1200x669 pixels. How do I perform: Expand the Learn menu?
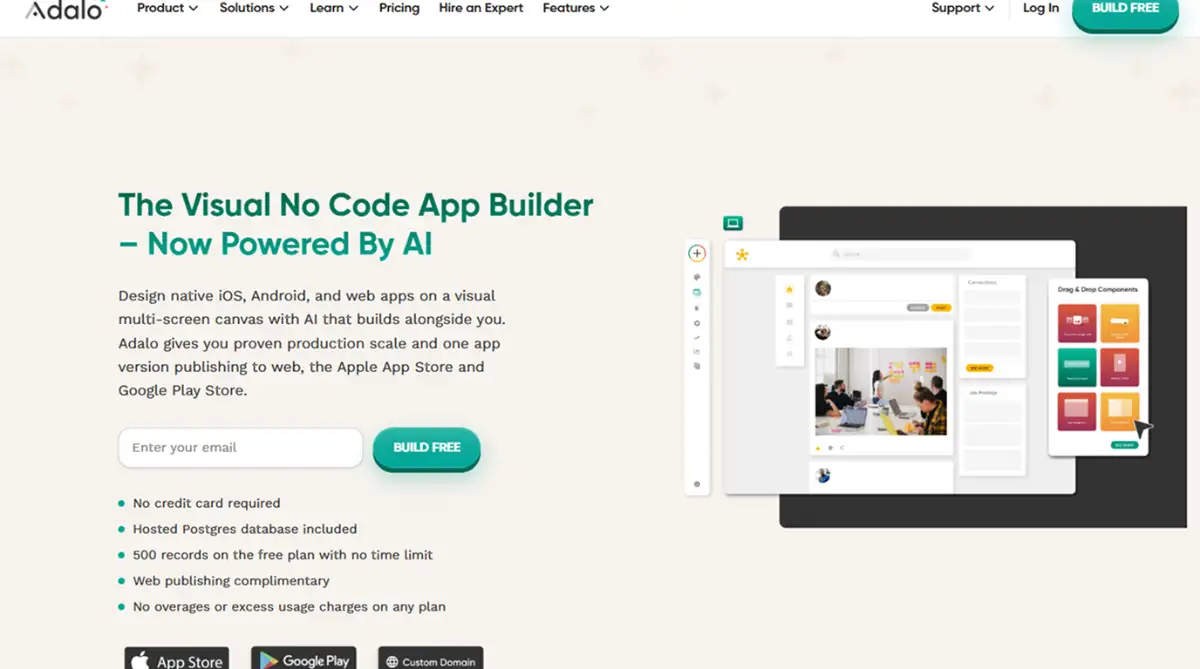pyautogui.click(x=334, y=8)
